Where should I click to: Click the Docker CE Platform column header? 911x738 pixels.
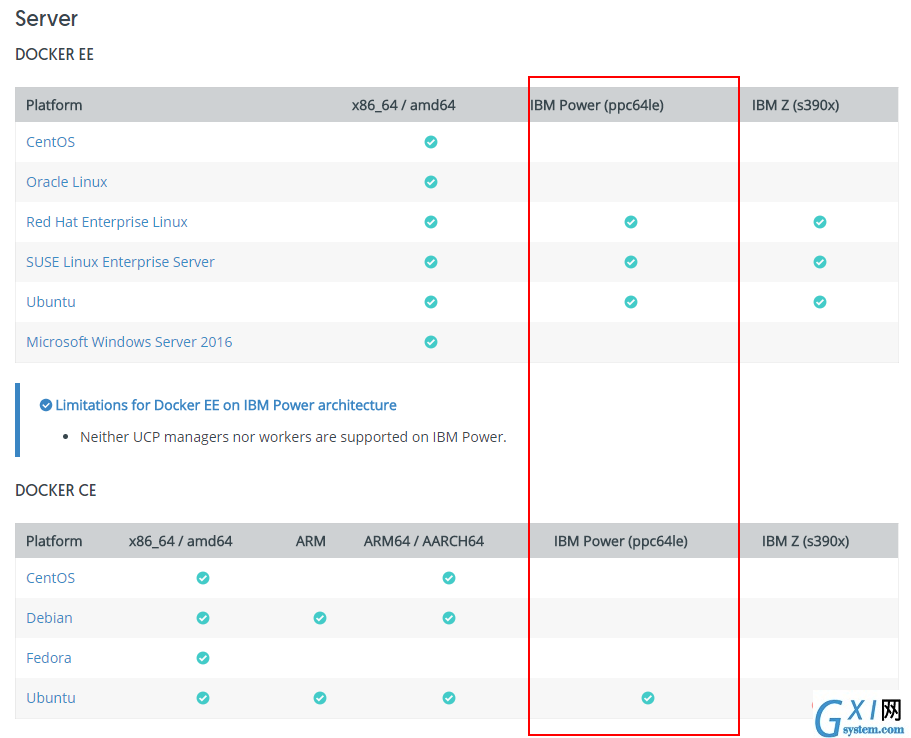pos(54,541)
